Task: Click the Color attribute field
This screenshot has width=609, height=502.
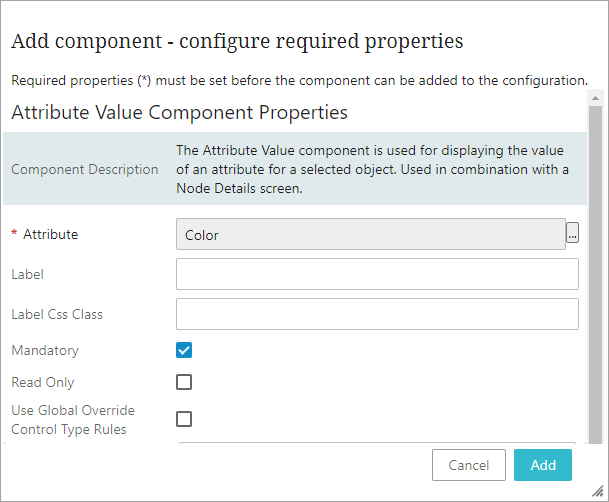Action: click(371, 234)
